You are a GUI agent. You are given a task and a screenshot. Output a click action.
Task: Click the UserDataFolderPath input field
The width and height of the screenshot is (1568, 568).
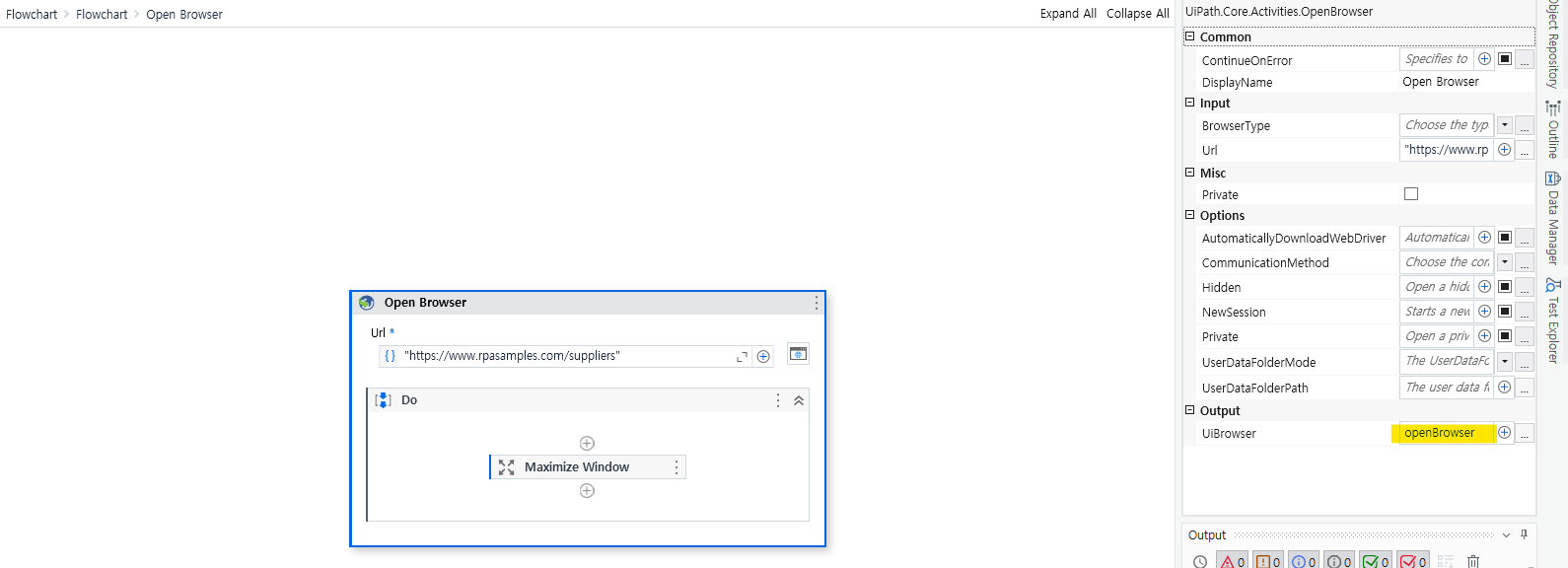coord(1447,388)
